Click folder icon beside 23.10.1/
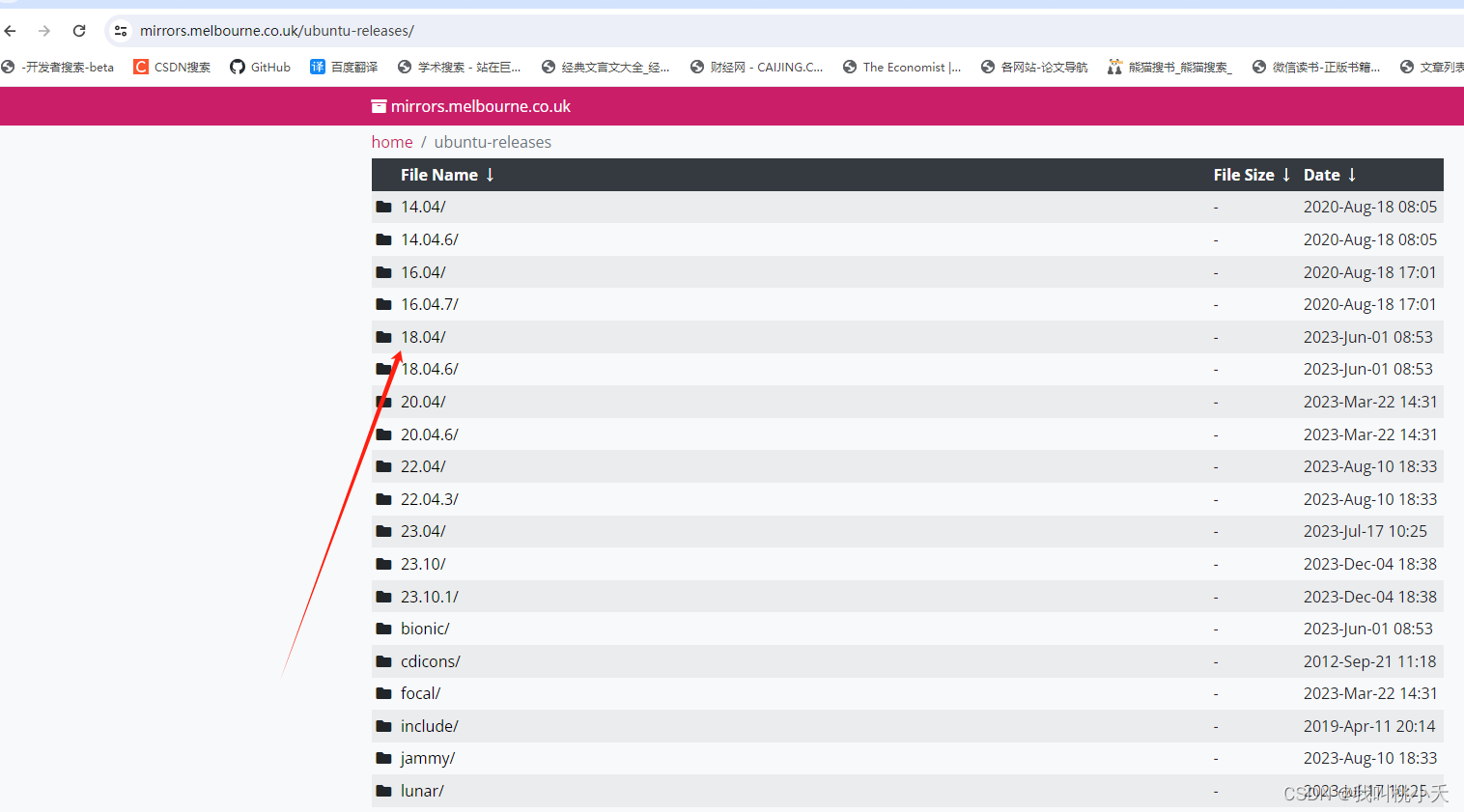 [383, 597]
